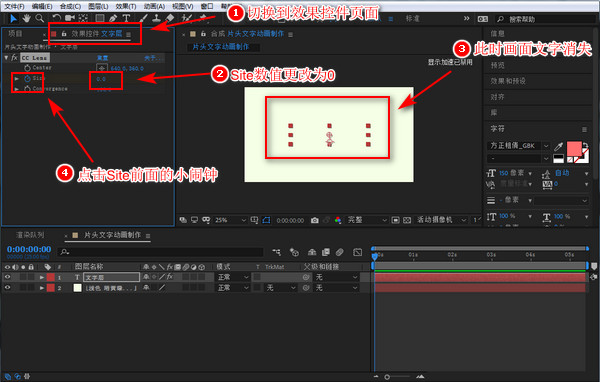The width and height of the screenshot is (600, 382).
Task: Open the 对齐 panel
Action: click(x=497, y=97)
